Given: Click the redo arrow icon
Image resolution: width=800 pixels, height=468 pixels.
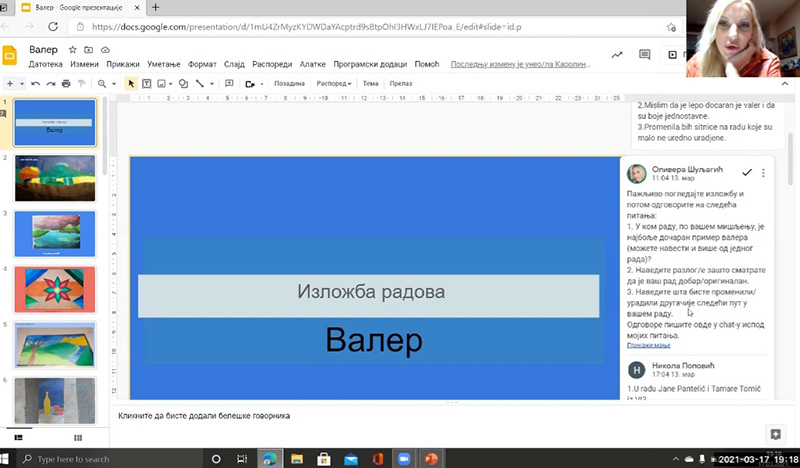Looking at the screenshot, I should pyautogui.click(x=51, y=83).
